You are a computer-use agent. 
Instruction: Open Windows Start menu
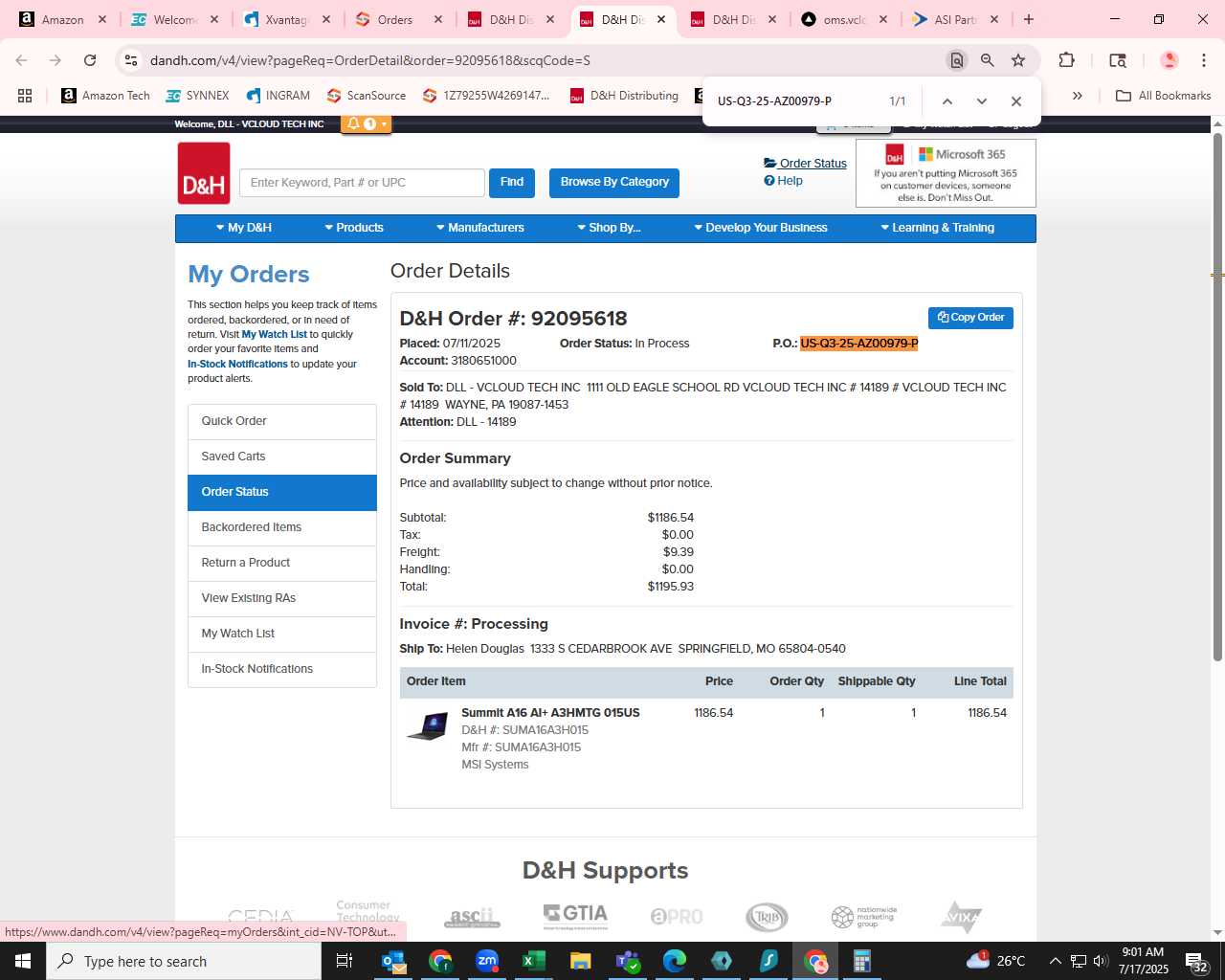(x=23, y=961)
